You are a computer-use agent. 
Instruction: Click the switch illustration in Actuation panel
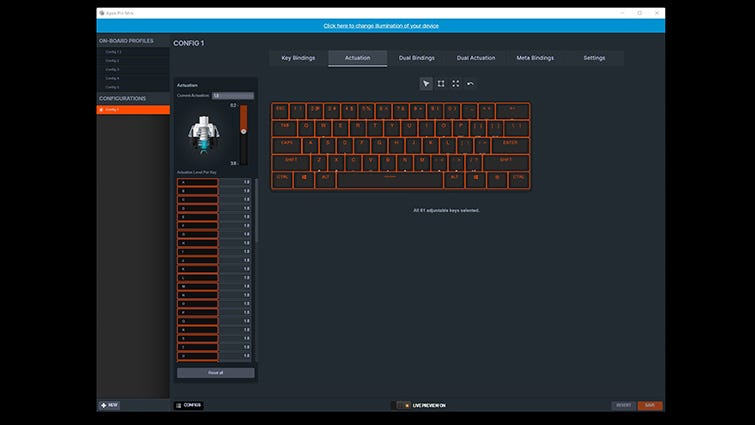pyautogui.click(x=204, y=135)
